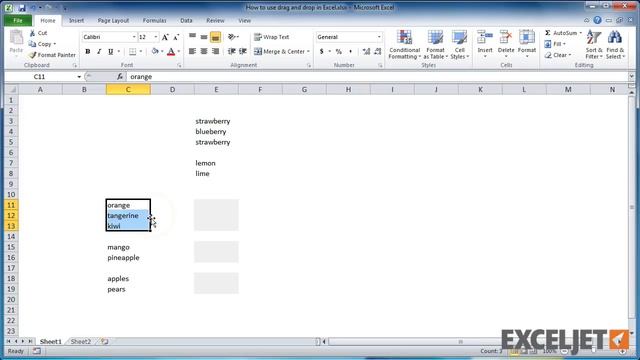Open the font size 12 dropdown
This screenshot has height=360, width=640.
click(x=156, y=37)
